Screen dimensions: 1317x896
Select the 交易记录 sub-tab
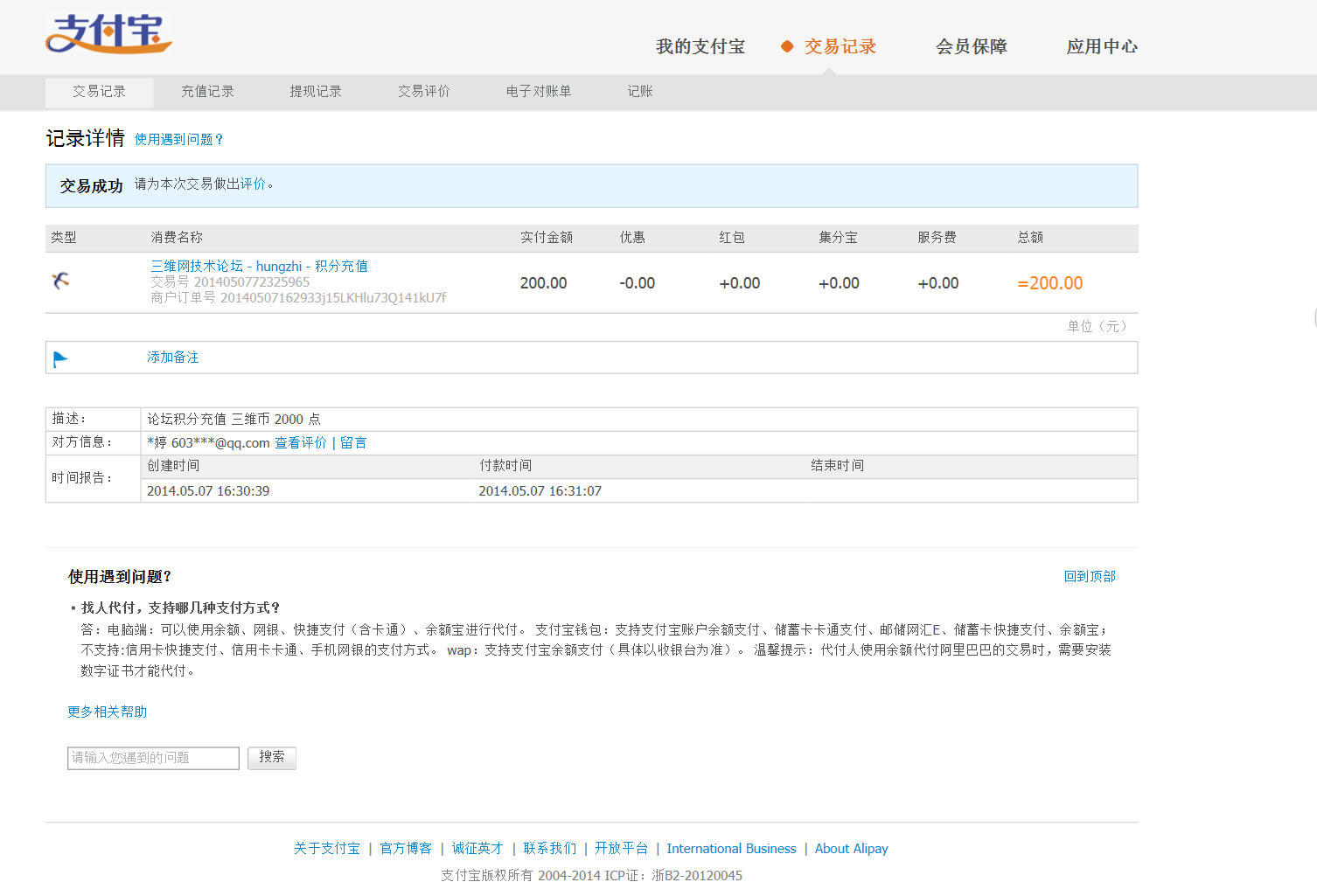pos(100,92)
